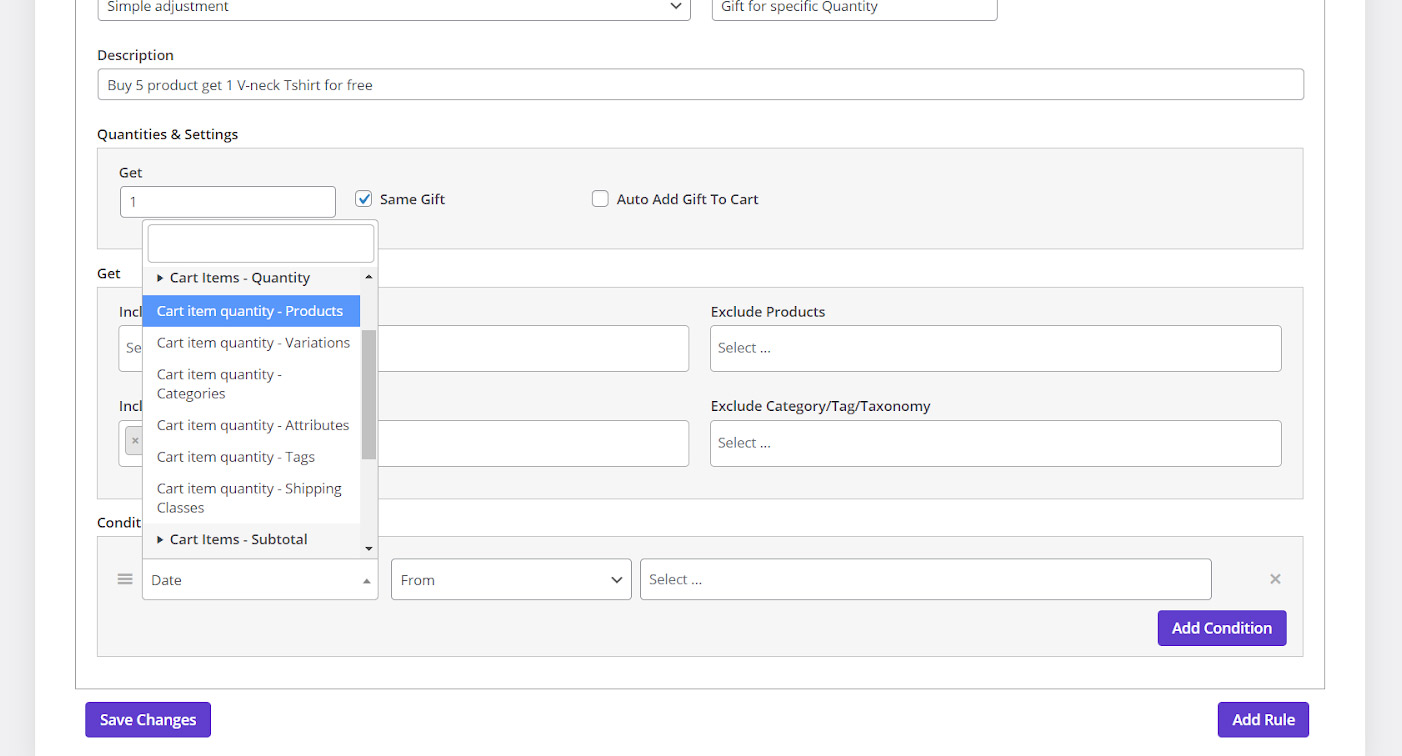Choose Cart item quantity - Variations
The image size is (1402, 756).
click(x=253, y=343)
